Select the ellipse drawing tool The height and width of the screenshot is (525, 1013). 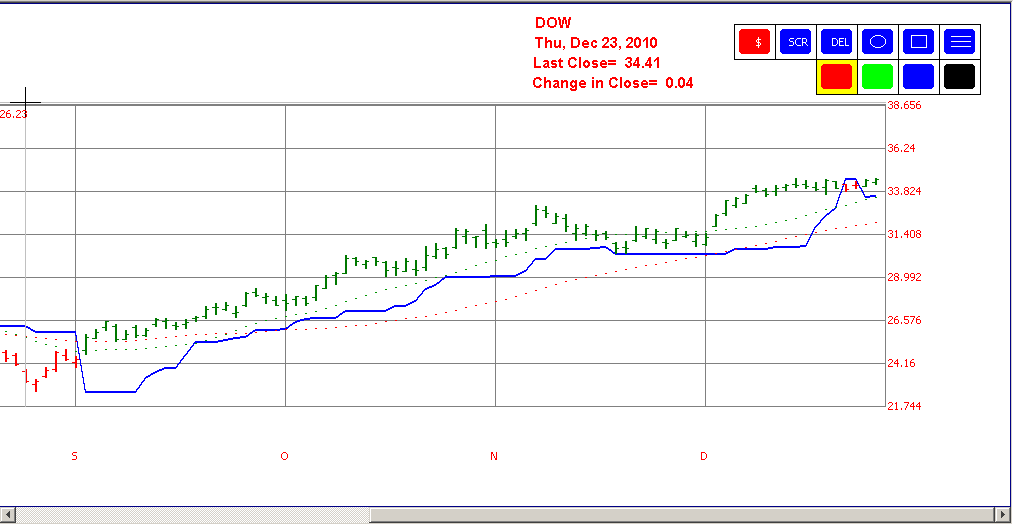[877, 42]
